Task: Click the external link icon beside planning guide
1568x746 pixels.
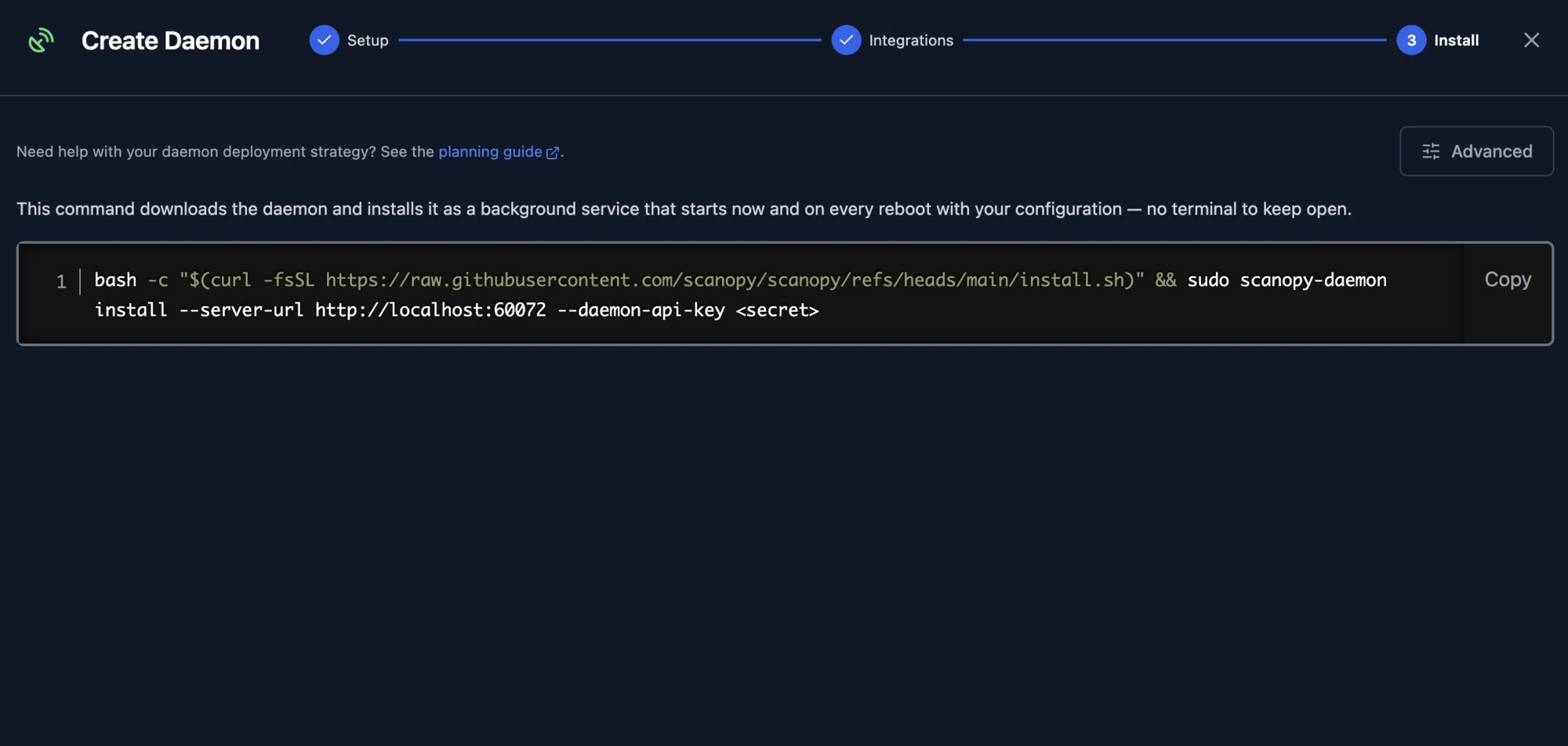Action: [x=553, y=153]
